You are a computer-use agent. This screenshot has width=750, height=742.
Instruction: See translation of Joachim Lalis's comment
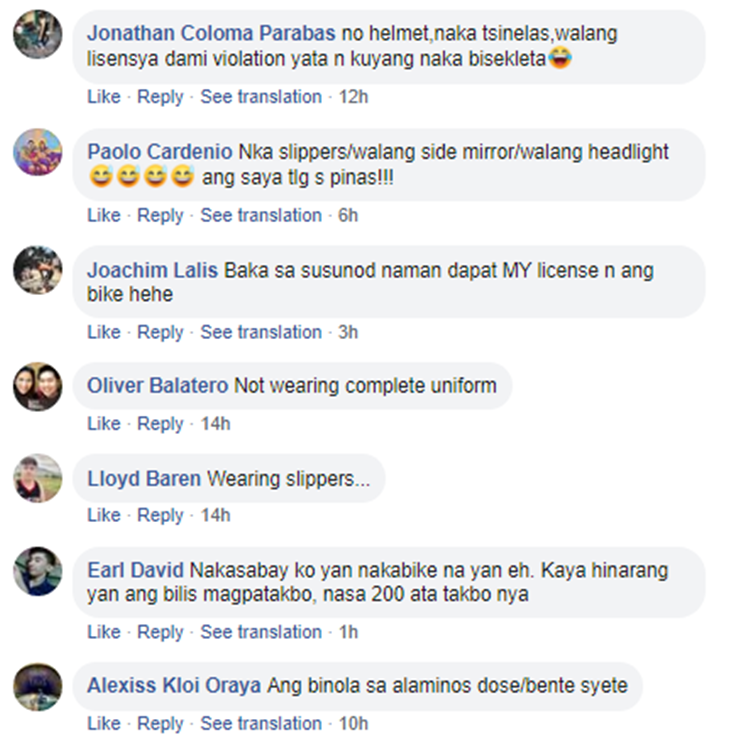click(261, 332)
